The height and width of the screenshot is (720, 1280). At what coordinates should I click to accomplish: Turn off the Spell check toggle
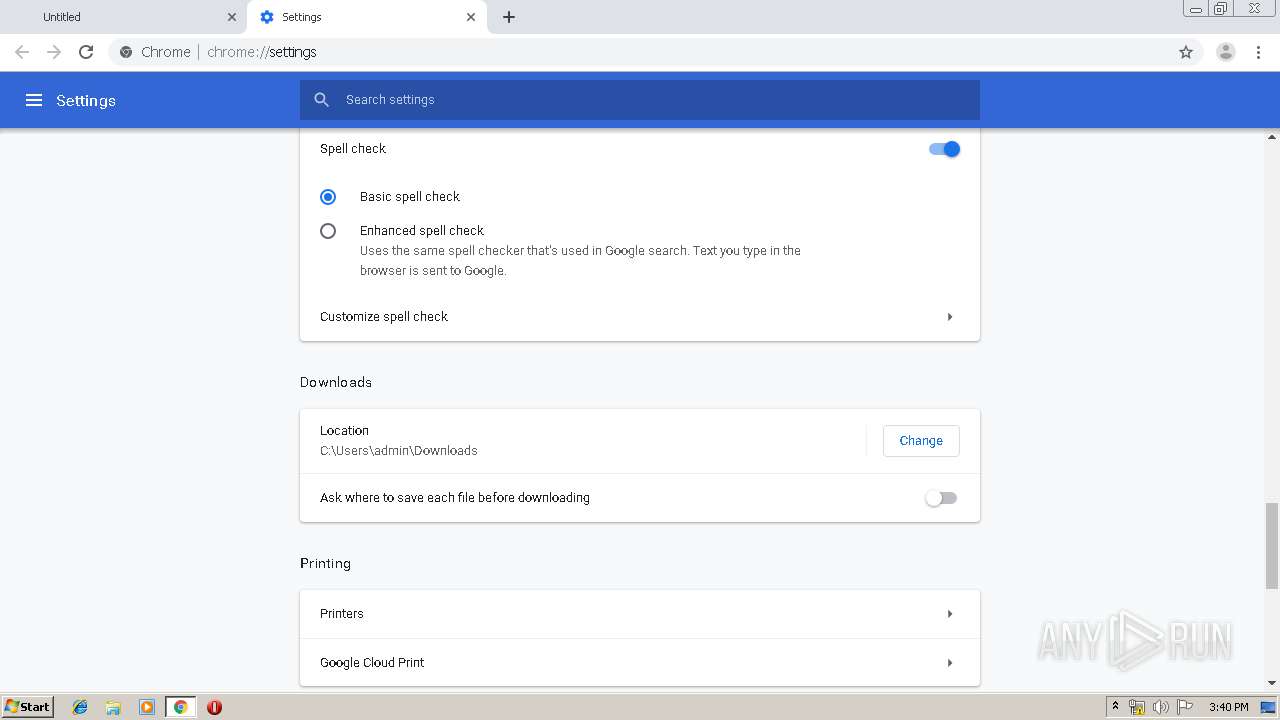point(944,149)
